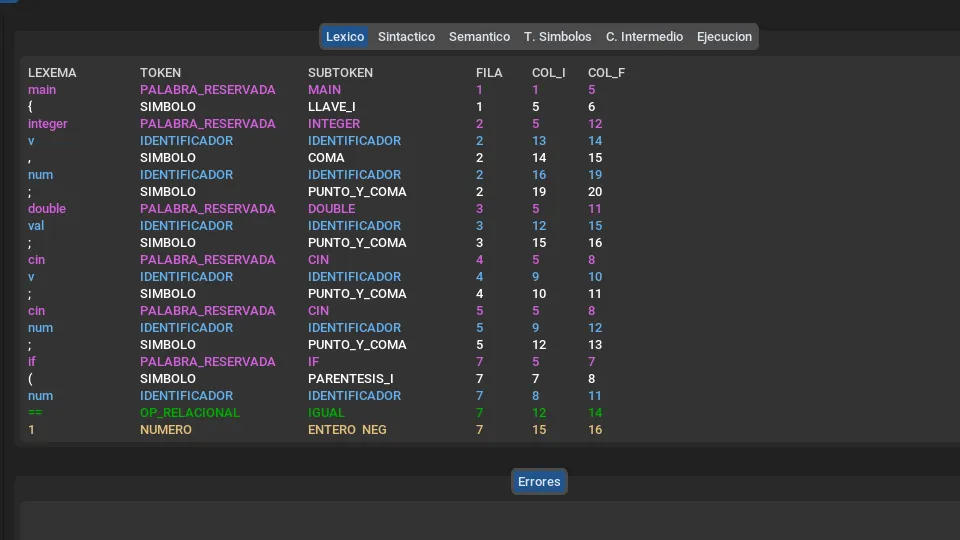The width and height of the screenshot is (960, 540).
Task: Click the SIMBOLO token in COMA row
Action: click(168, 158)
